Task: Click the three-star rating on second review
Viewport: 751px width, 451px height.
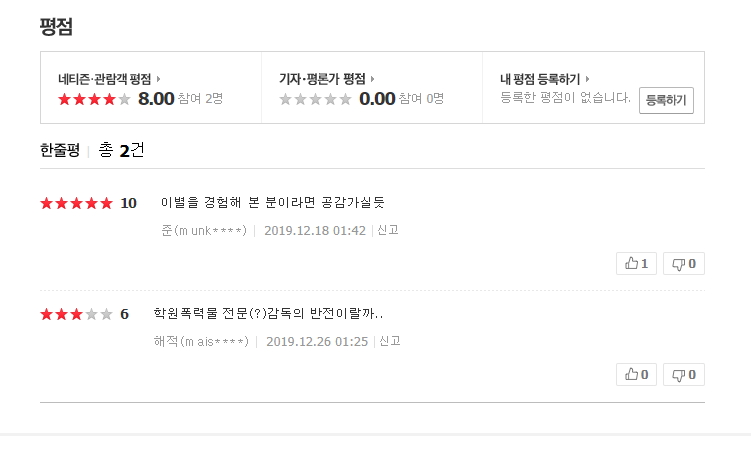Action: point(77,314)
